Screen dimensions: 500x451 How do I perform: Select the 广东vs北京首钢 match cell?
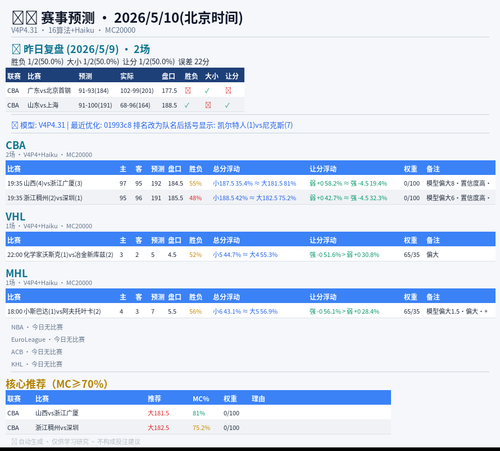pos(49,91)
